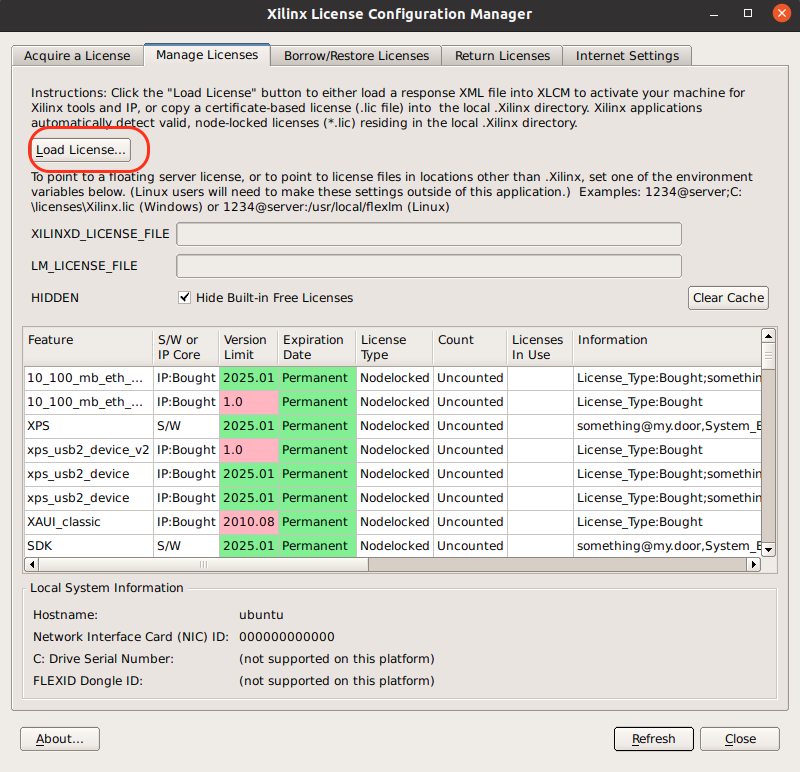Click the table's scroll up arrow
The width and height of the screenshot is (800, 772).
(x=768, y=336)
